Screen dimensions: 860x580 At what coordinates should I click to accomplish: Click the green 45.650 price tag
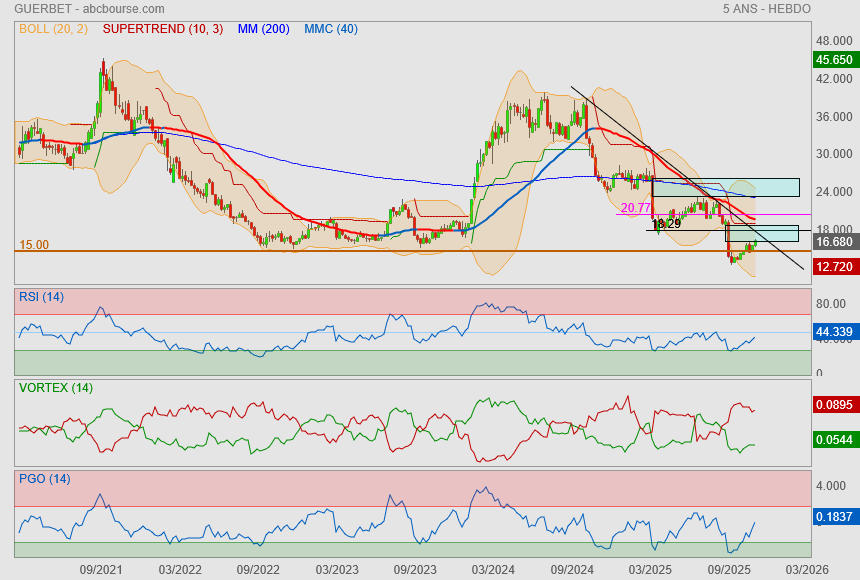click(835, 60)
